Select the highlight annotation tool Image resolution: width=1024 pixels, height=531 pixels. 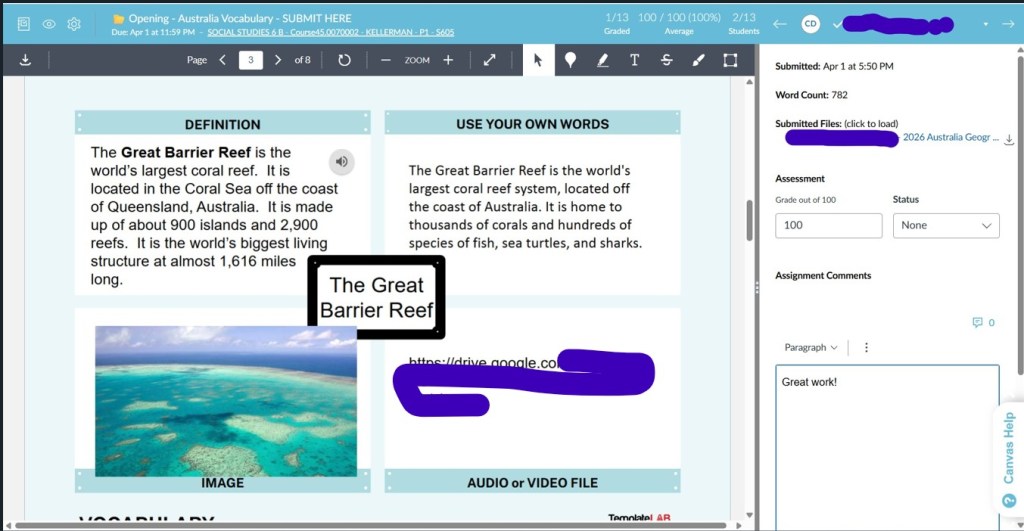point(602,60)
